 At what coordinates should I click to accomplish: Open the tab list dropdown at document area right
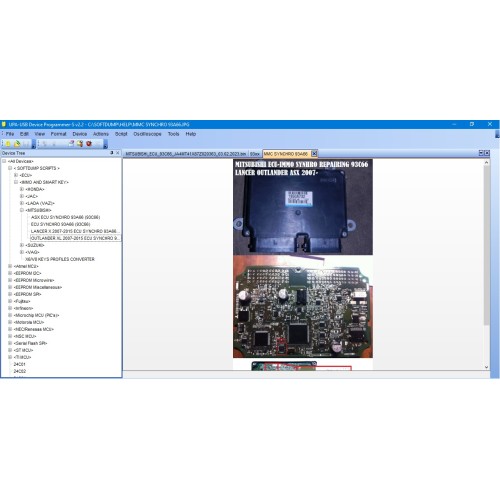tap(481, 153)
